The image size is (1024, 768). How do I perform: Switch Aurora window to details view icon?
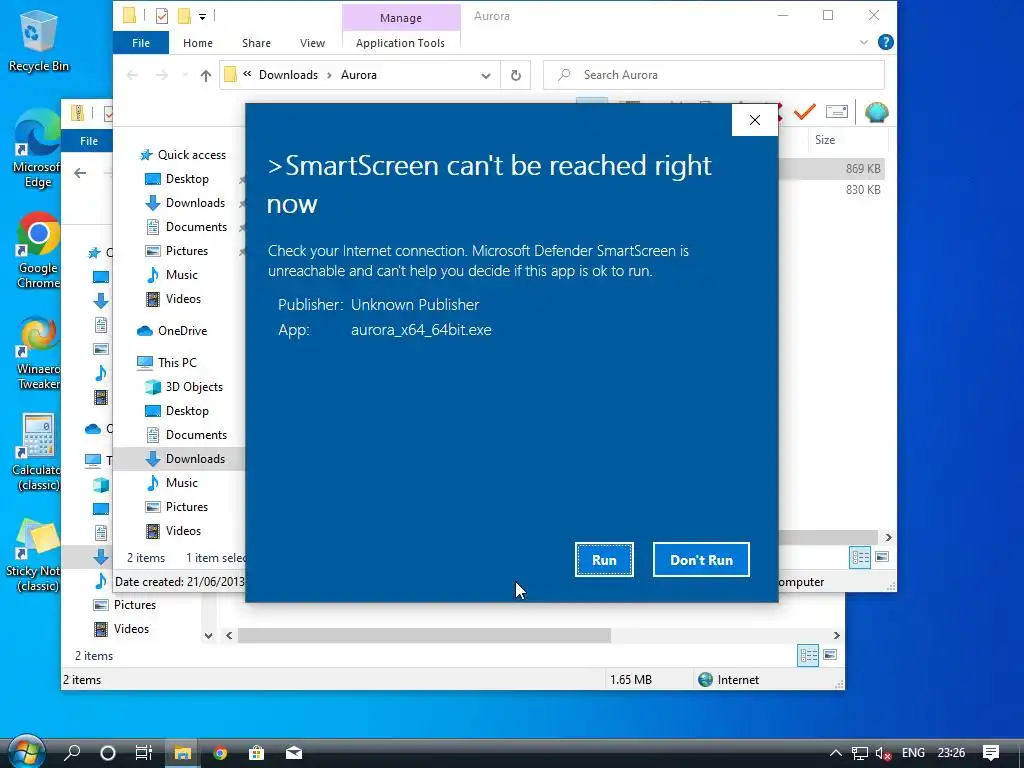[860, 558]
